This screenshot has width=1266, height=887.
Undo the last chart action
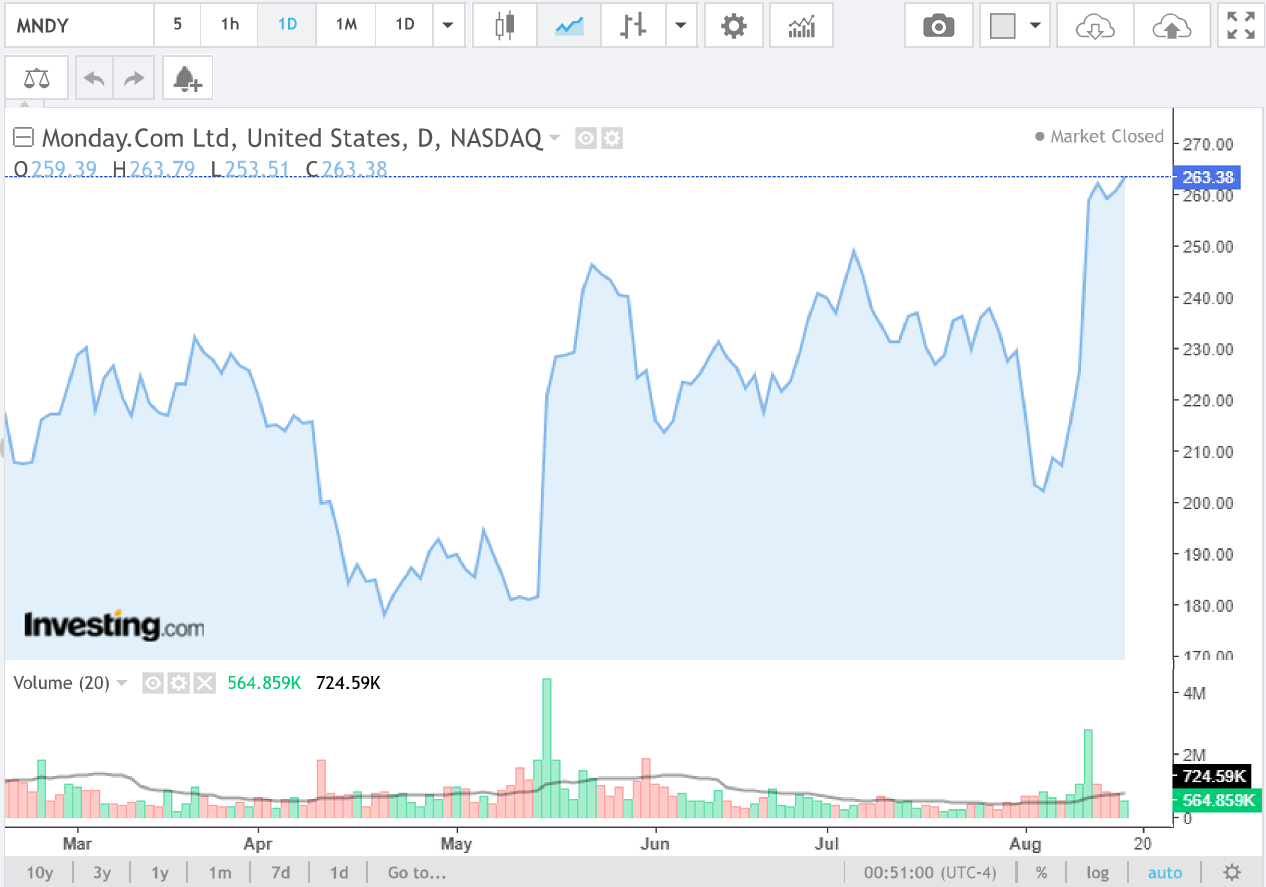coord(95,78)
